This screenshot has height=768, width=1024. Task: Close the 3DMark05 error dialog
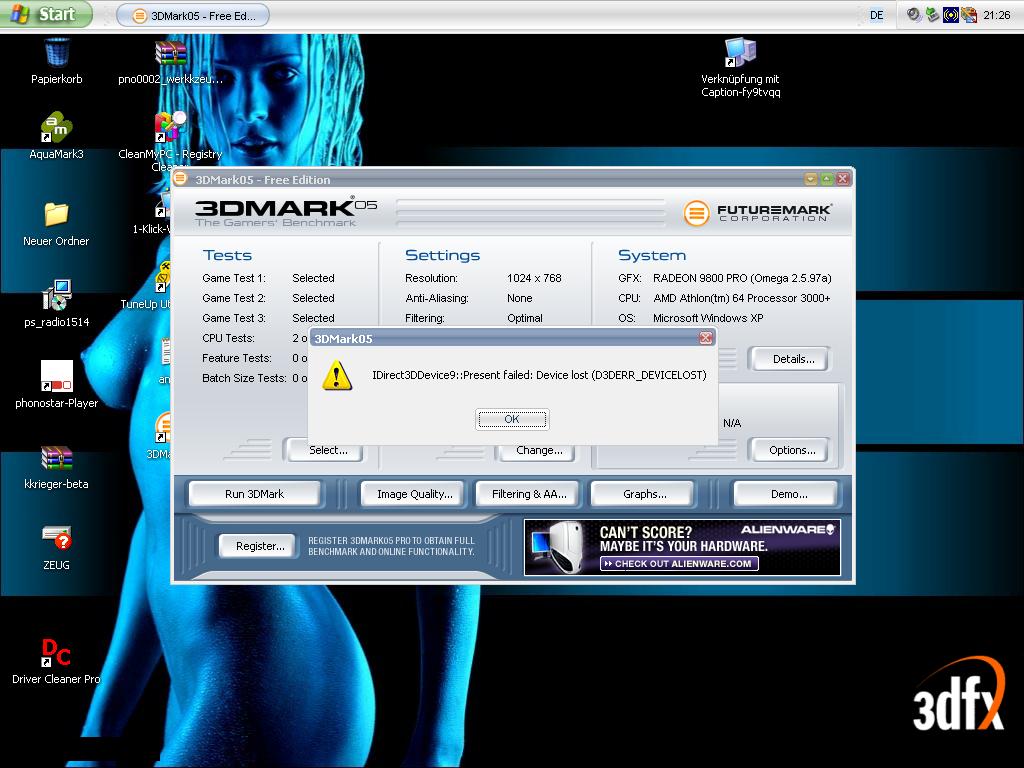[705, 338]
